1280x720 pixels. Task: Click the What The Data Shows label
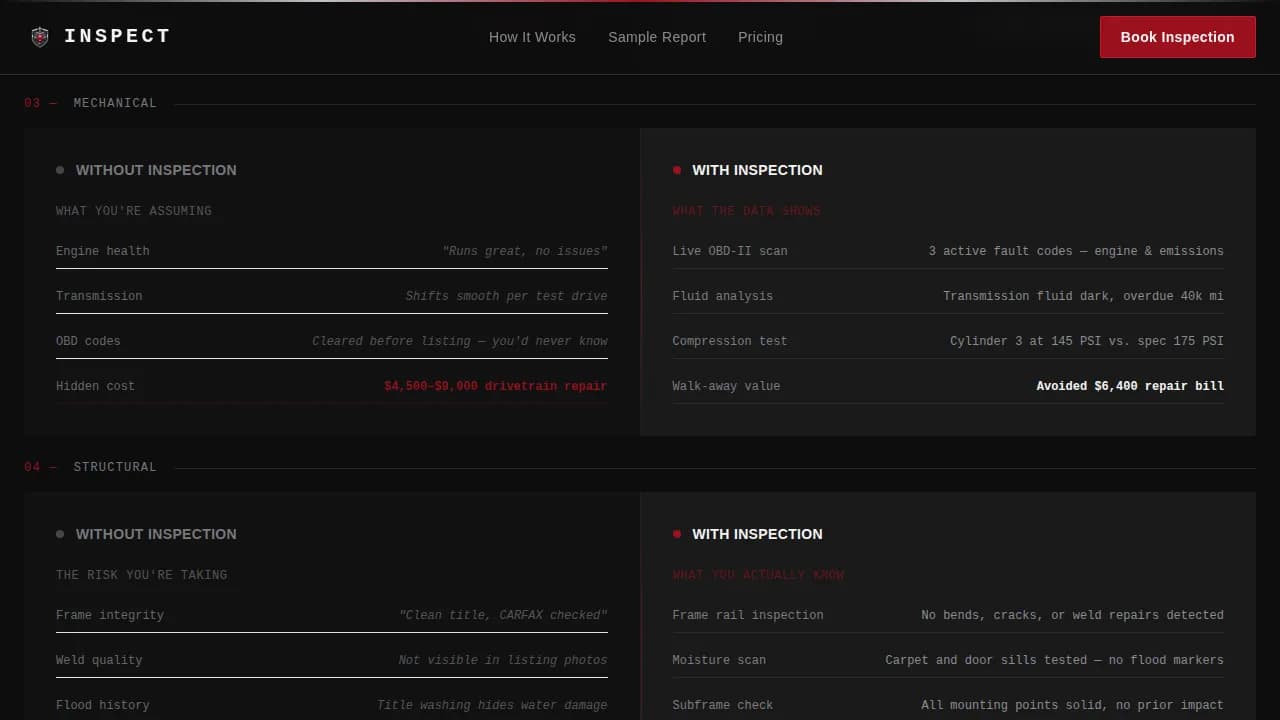746,211
